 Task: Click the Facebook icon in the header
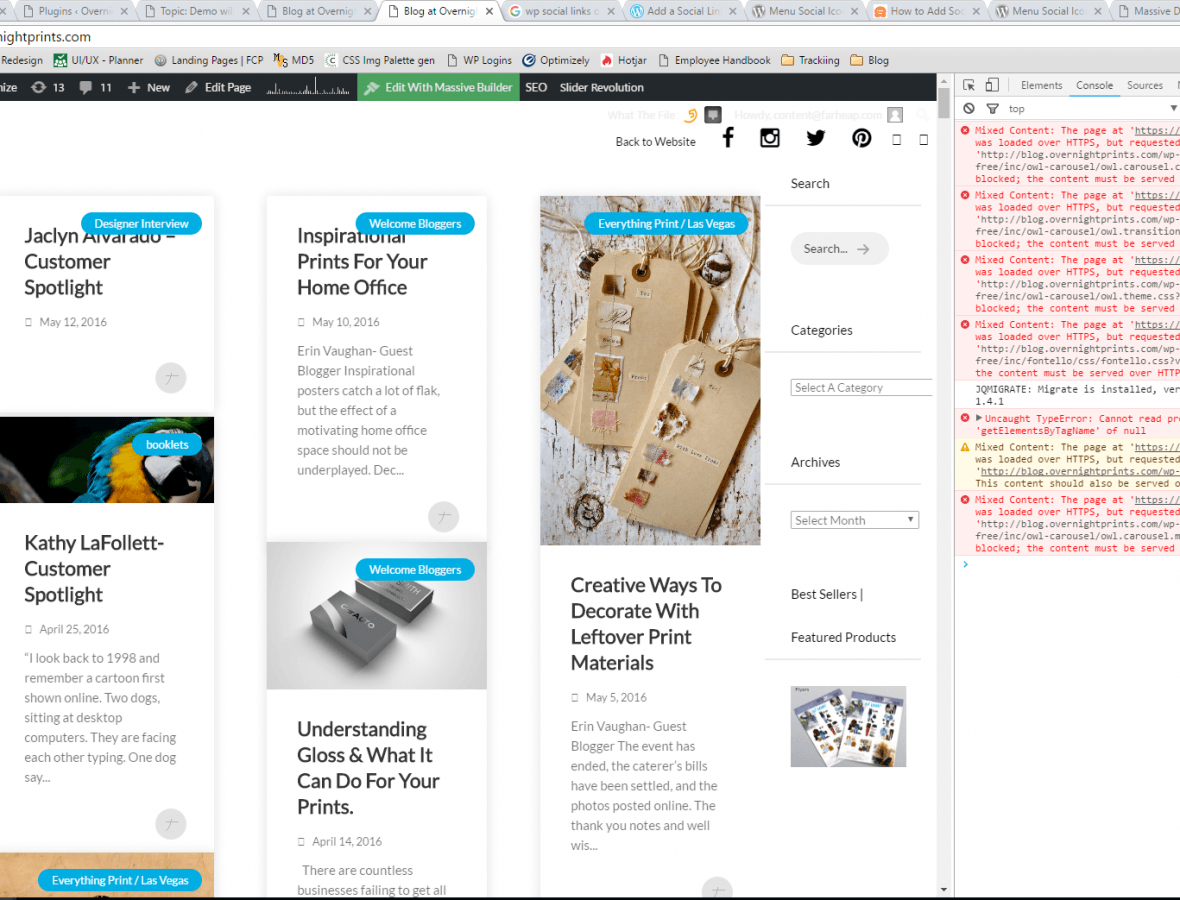pyautogui.click(x=728, y=138)
